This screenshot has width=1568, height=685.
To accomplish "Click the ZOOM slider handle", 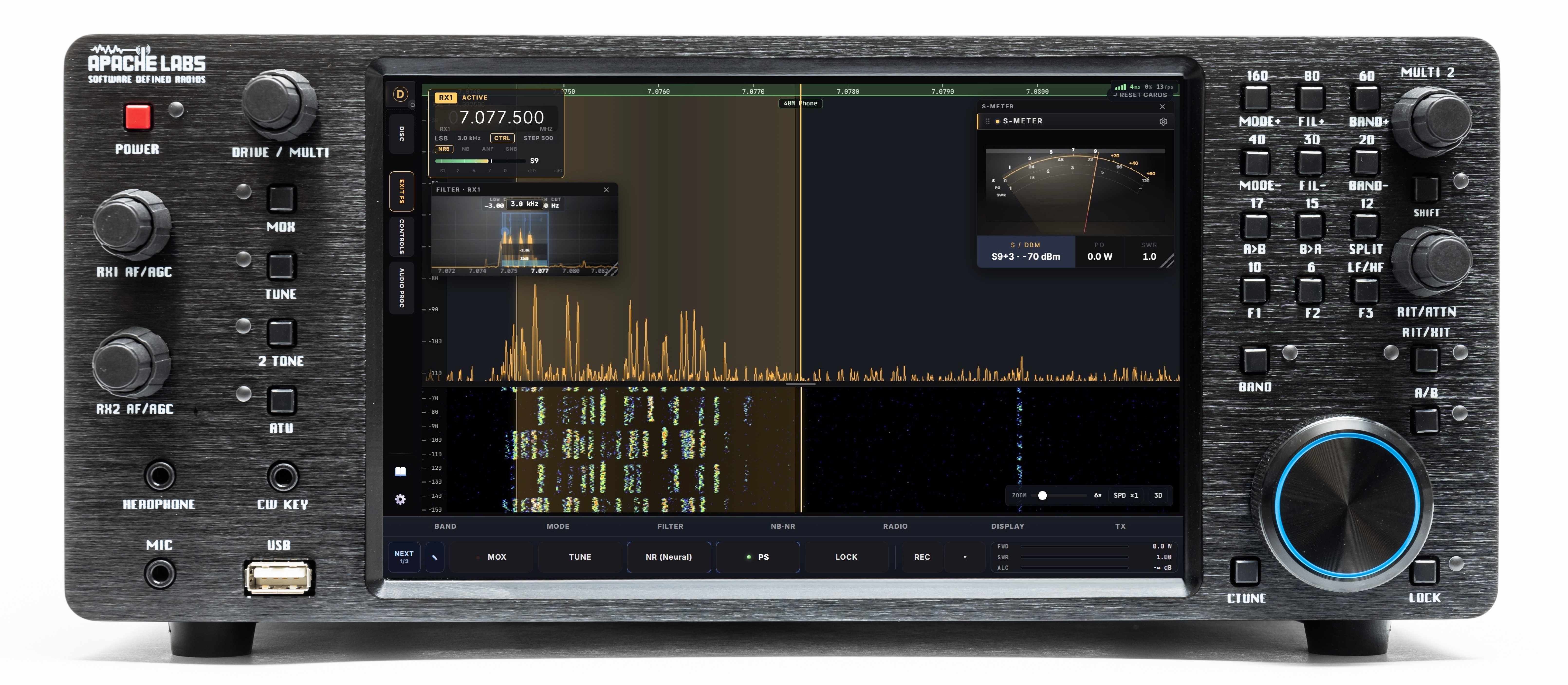I will click(1043, 496).
